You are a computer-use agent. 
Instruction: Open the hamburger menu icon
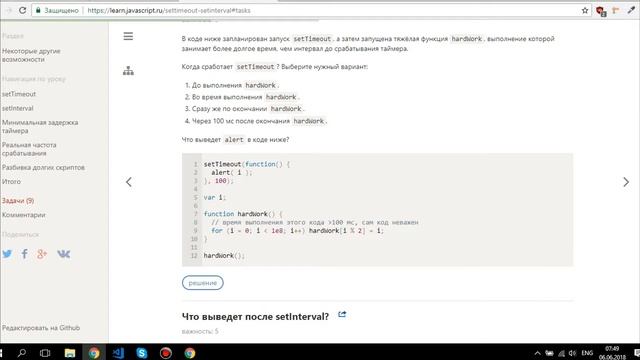(128, 36)
